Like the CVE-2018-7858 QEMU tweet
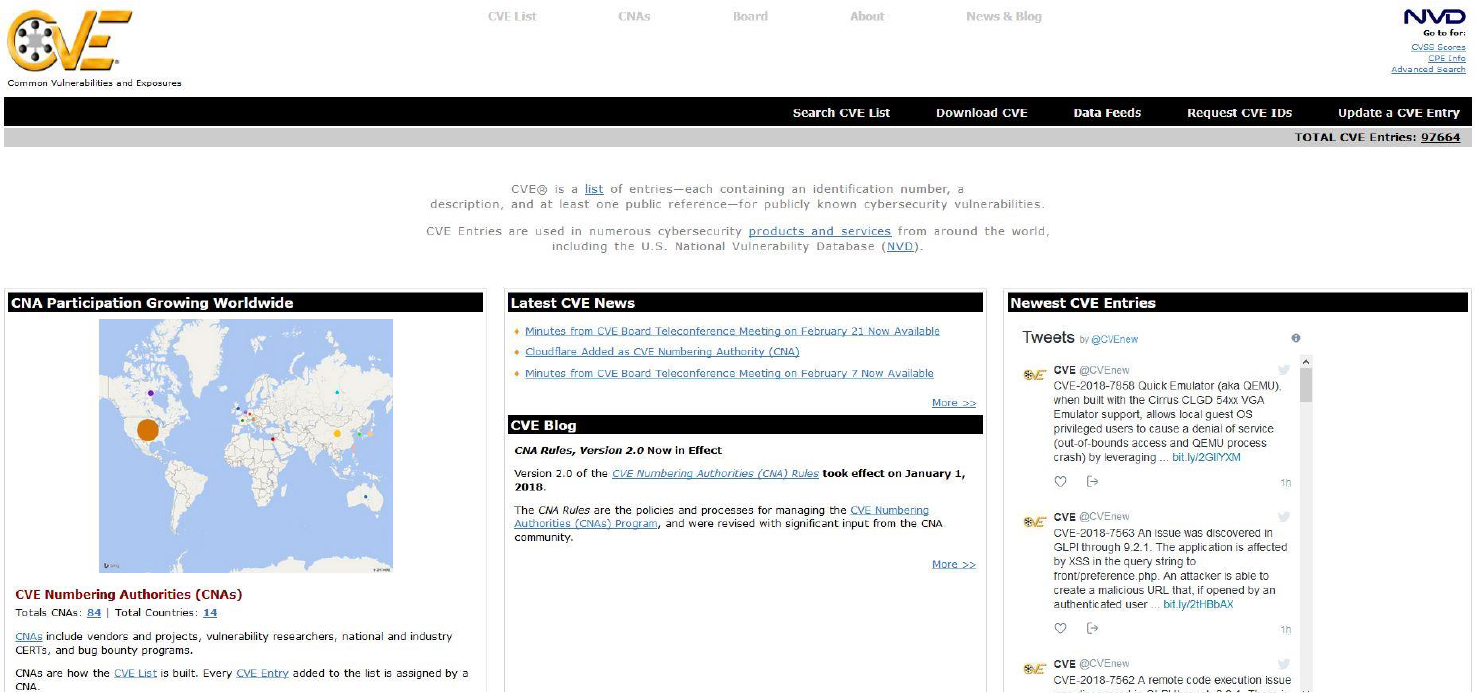The image size is (1475, 693). [x=1061, y=481]
